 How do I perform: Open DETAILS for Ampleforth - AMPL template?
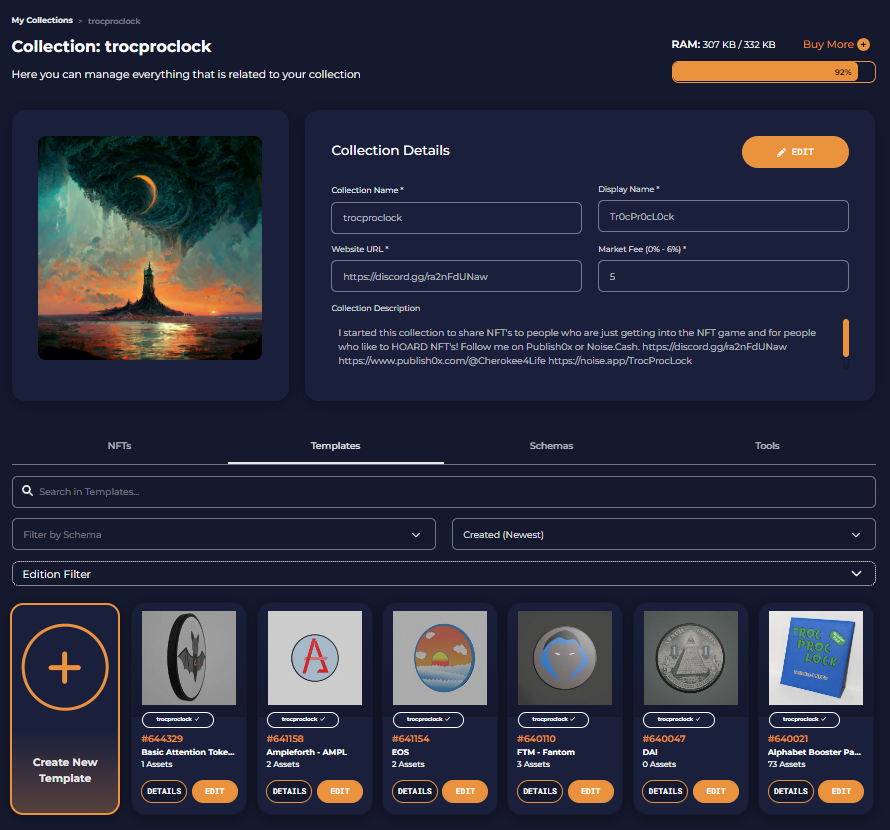[x=289, y=791]
